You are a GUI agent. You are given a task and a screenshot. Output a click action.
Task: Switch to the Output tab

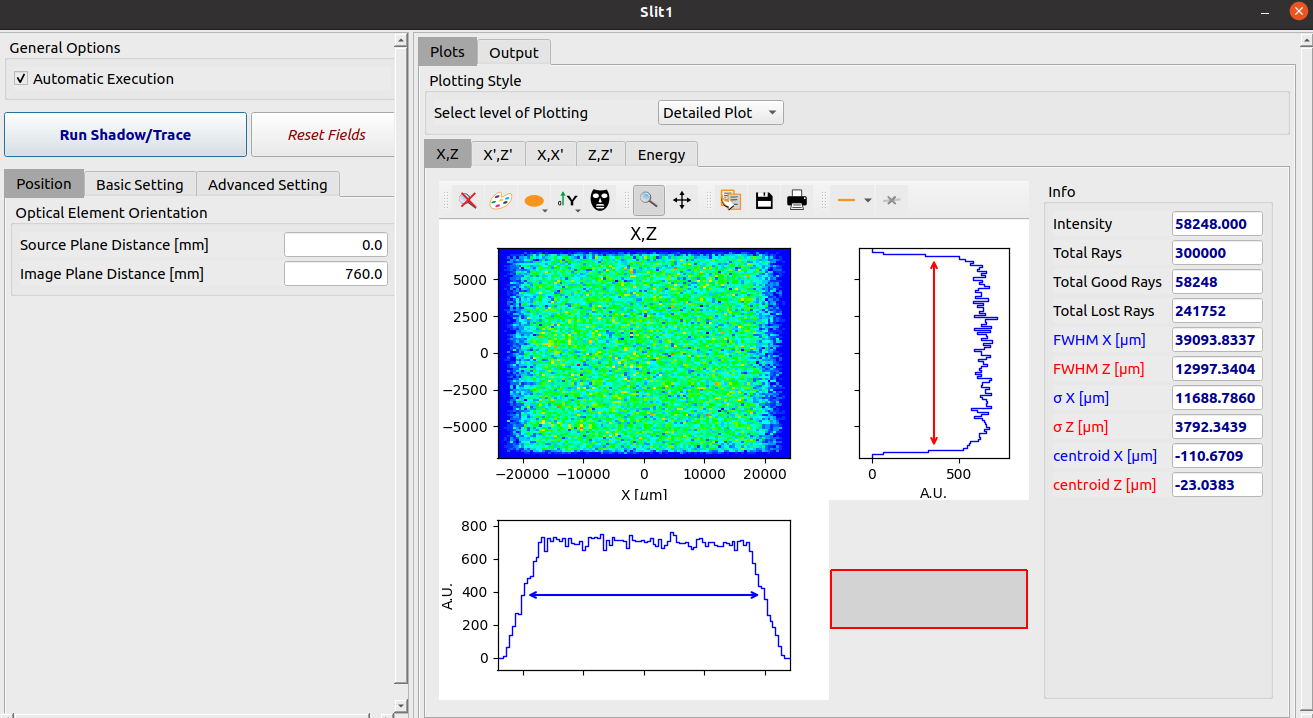coord(513,52)
